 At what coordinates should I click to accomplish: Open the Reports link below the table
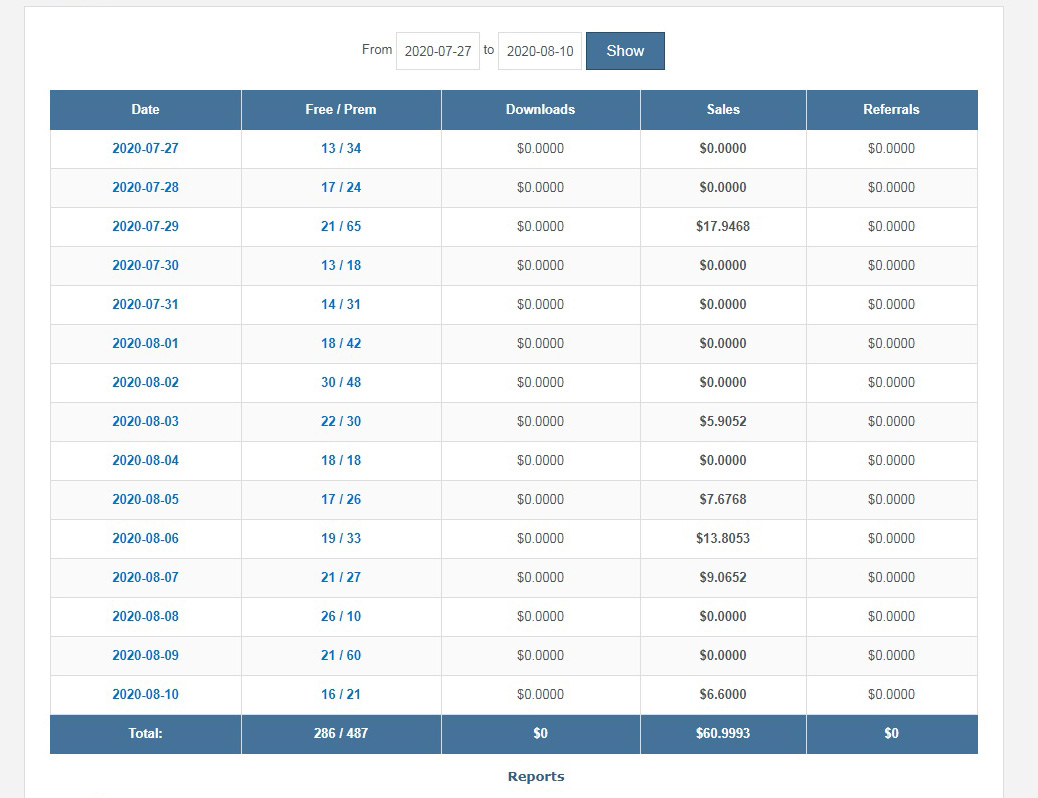click(x=536, y=776)
